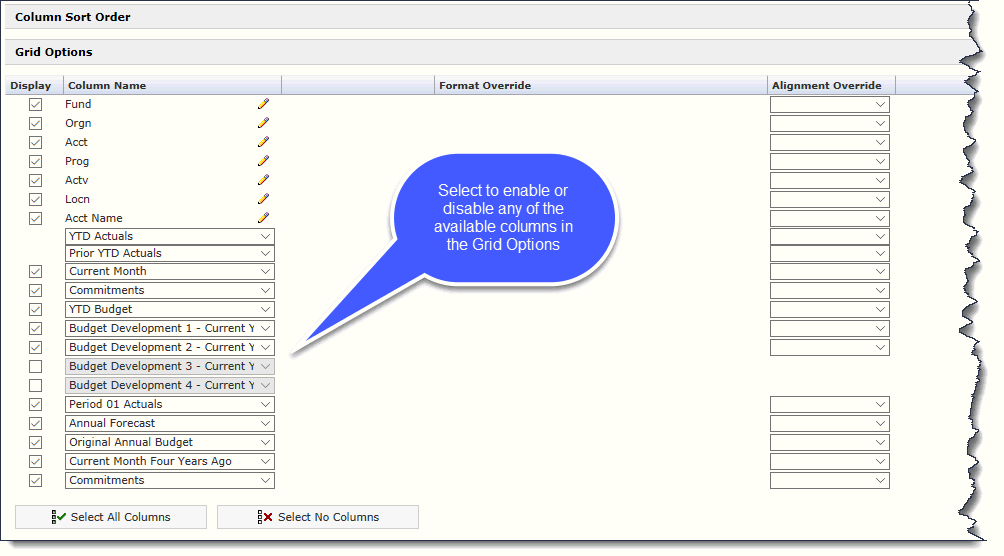
Task: Click the Select No Columns button
Action: tap(318, 517)
